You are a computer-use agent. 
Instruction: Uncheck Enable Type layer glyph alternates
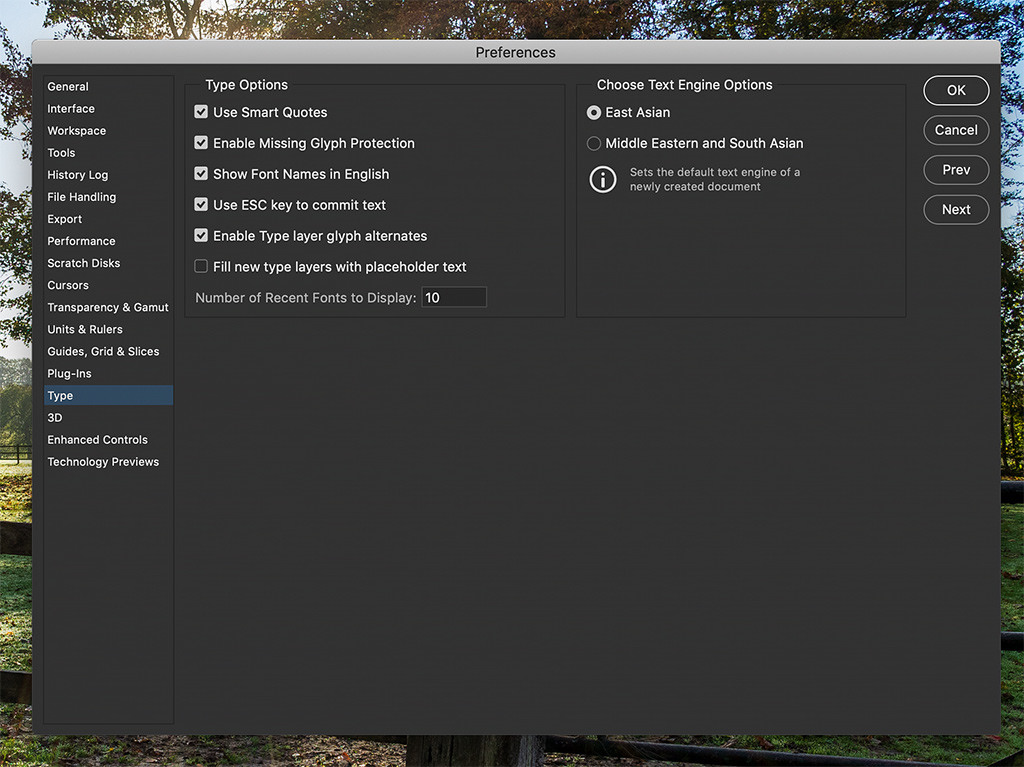tap(201, 237)
